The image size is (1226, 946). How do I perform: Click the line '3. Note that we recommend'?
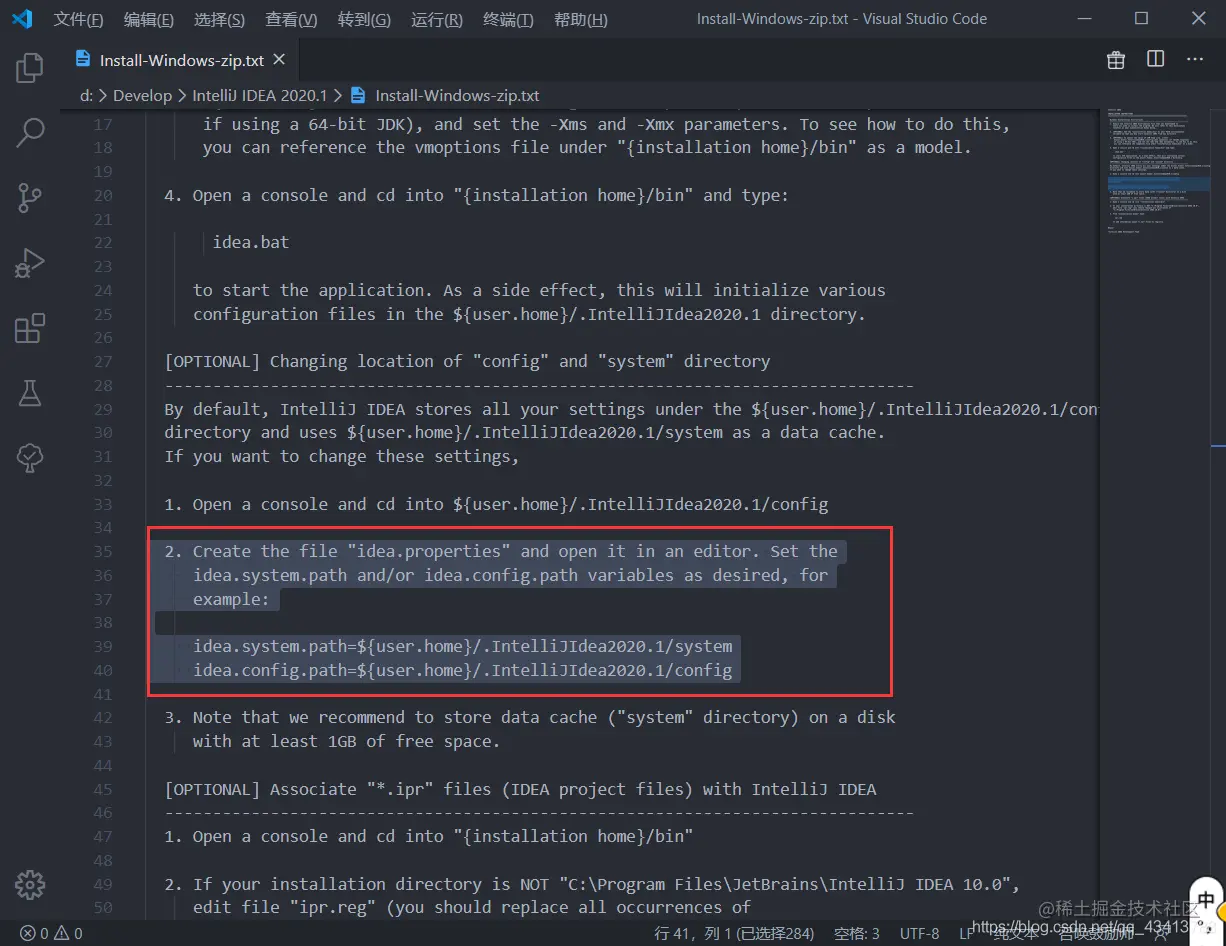(530, 717)
